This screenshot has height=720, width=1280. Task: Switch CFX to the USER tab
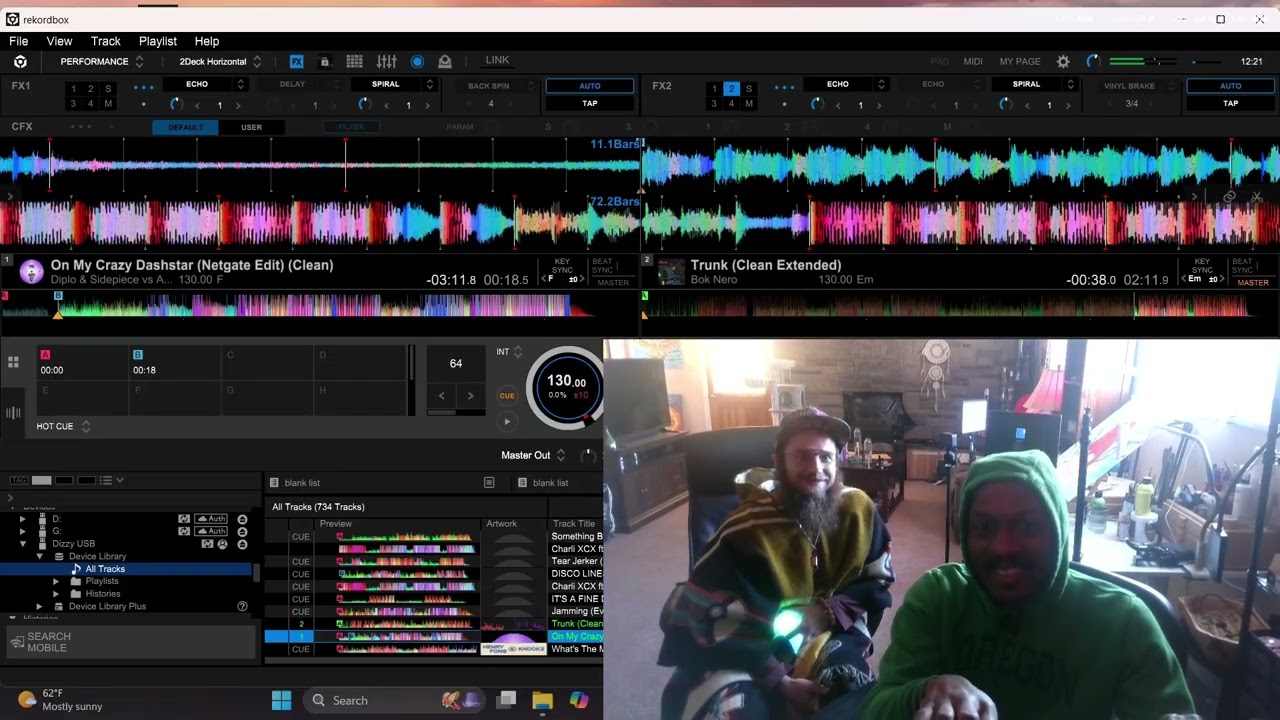point(251,127)
